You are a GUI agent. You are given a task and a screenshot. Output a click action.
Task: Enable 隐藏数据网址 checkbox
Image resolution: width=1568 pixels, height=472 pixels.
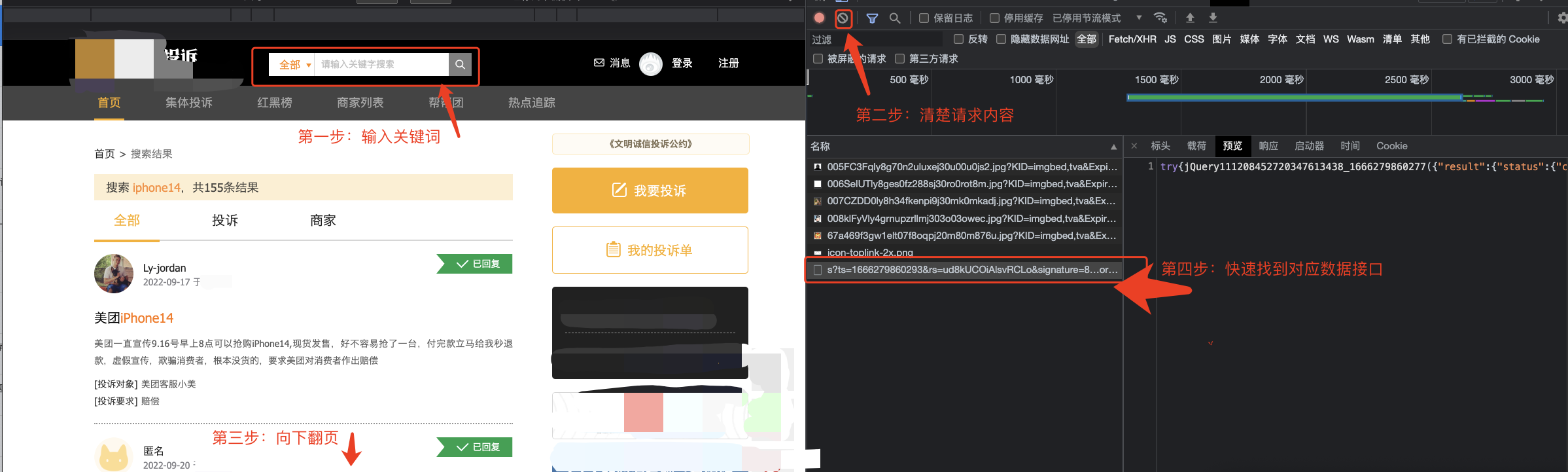pos(1001,39)
